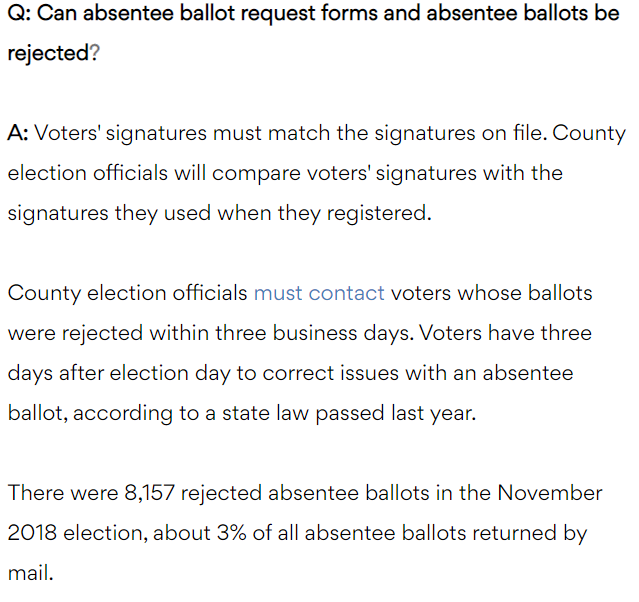Click the word "must" in the blue link
This screenshot has width=639, height=602.
click(x=278, y=293)
